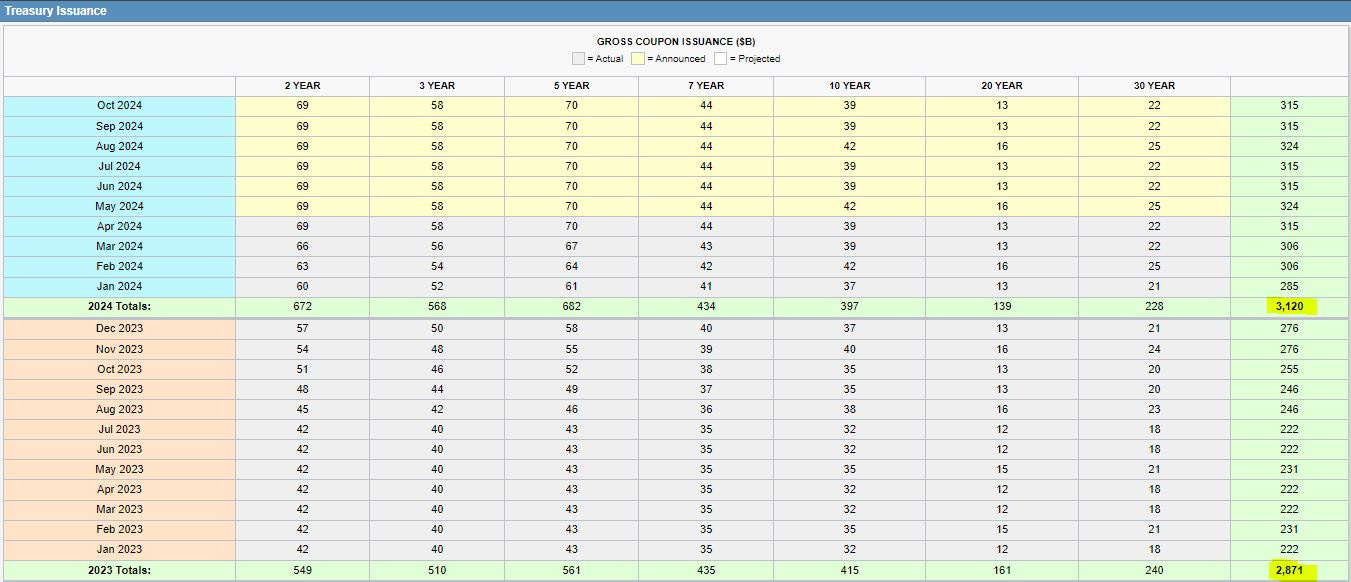1351x582 pixels.
Task: Click the Aug 2023 row label
Action: pyautogui.click(x=120, y=409)
